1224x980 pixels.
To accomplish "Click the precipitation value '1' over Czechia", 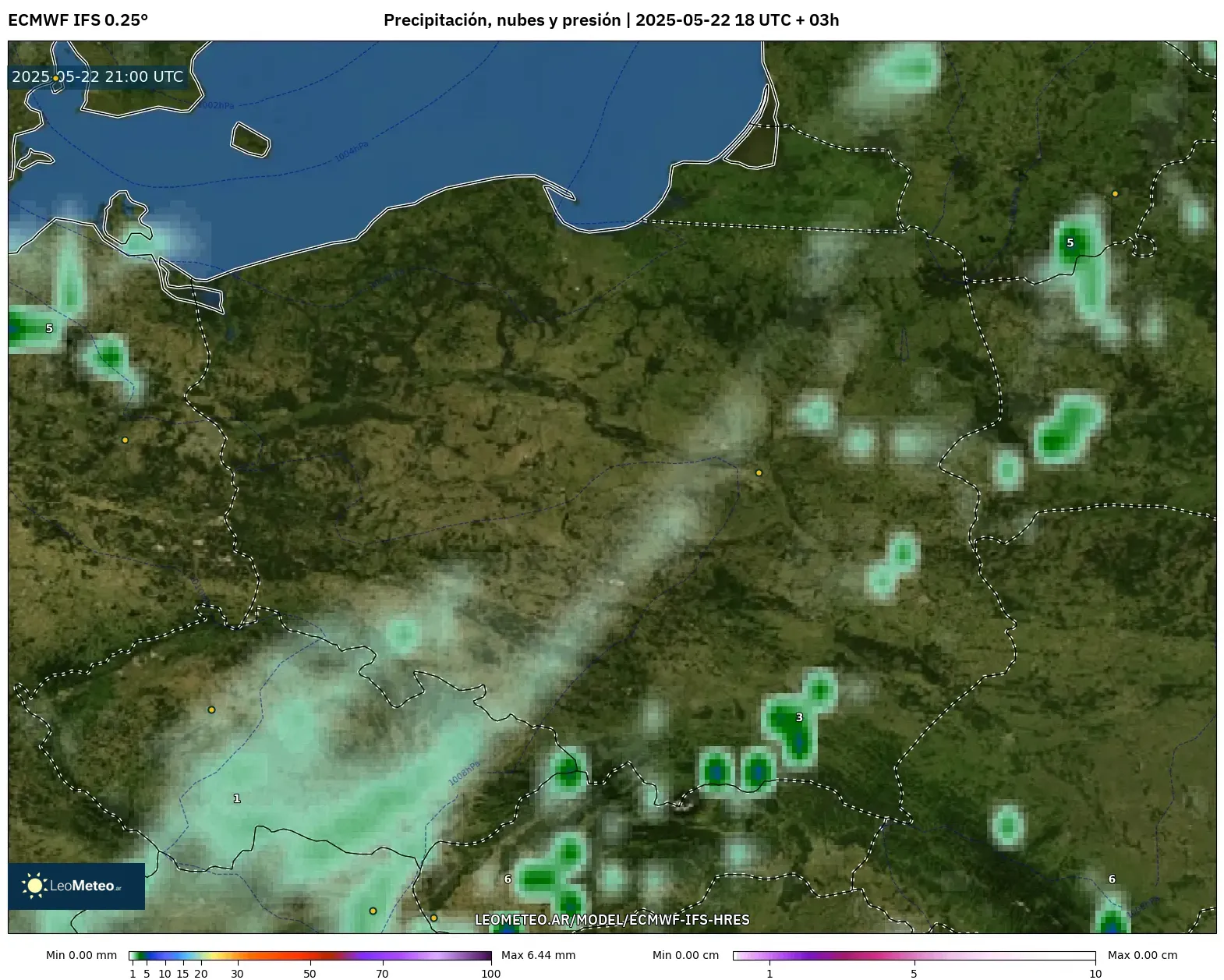I will click(x=237, y=798).
